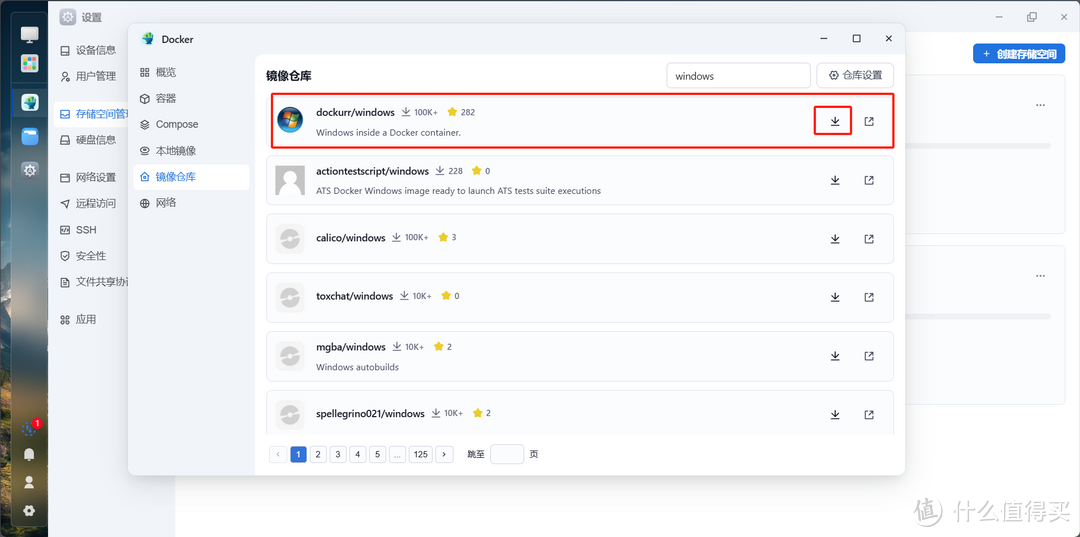This screenshot has width=1080, height=537.
Task: Open the colorful app grid dock icon
Action: pos(30,63)
